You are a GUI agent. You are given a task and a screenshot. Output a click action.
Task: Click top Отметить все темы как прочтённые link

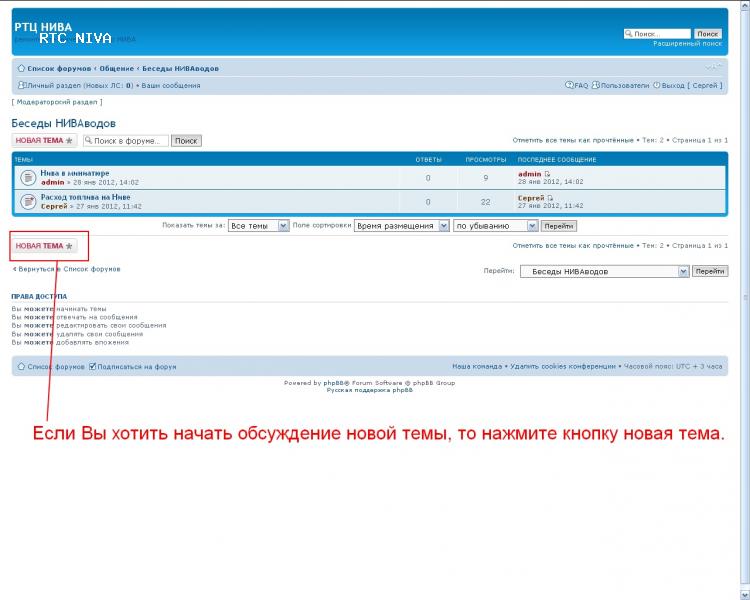pyautogui.click(x=573, y=140)
